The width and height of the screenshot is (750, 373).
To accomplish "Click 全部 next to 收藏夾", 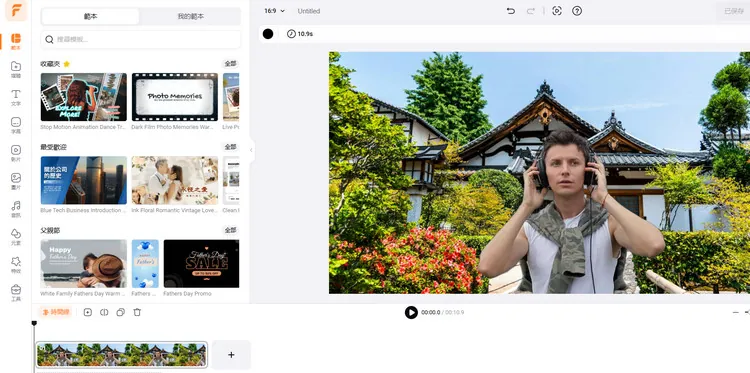I will click(231, 64).
